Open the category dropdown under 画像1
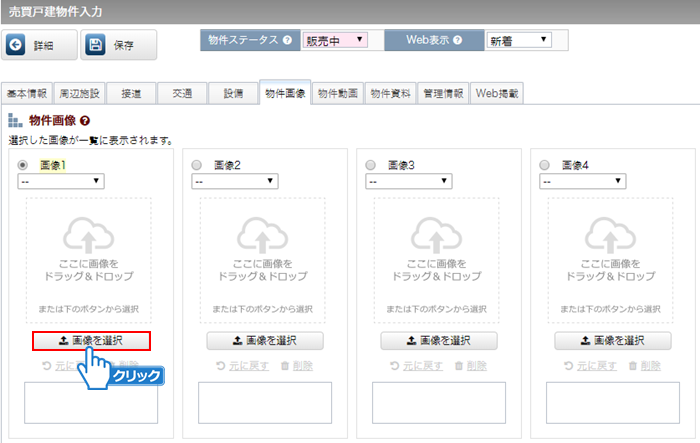This screenshot has height=443, width=700. [x=61, y=181]
